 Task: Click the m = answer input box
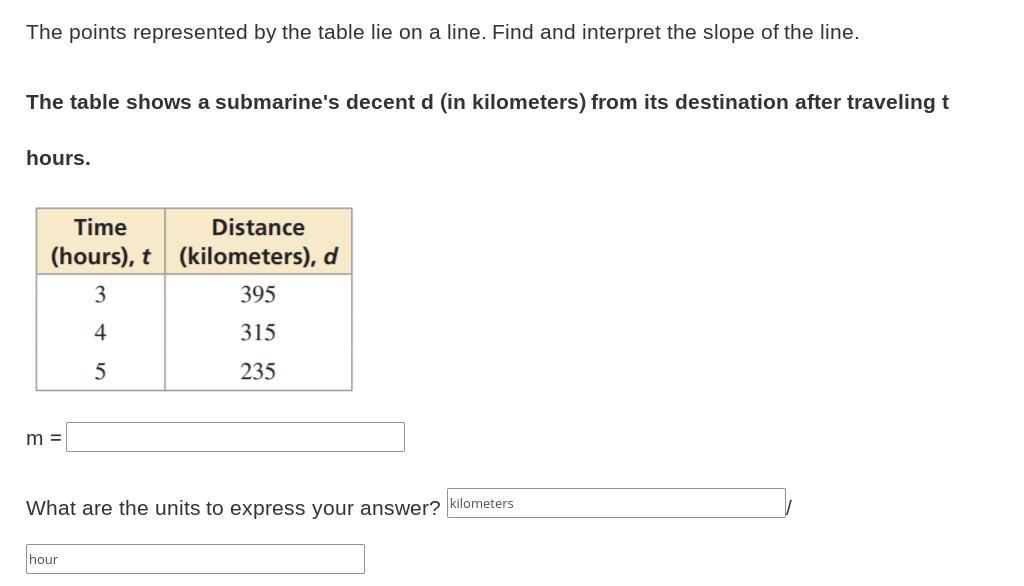[235, 437]
